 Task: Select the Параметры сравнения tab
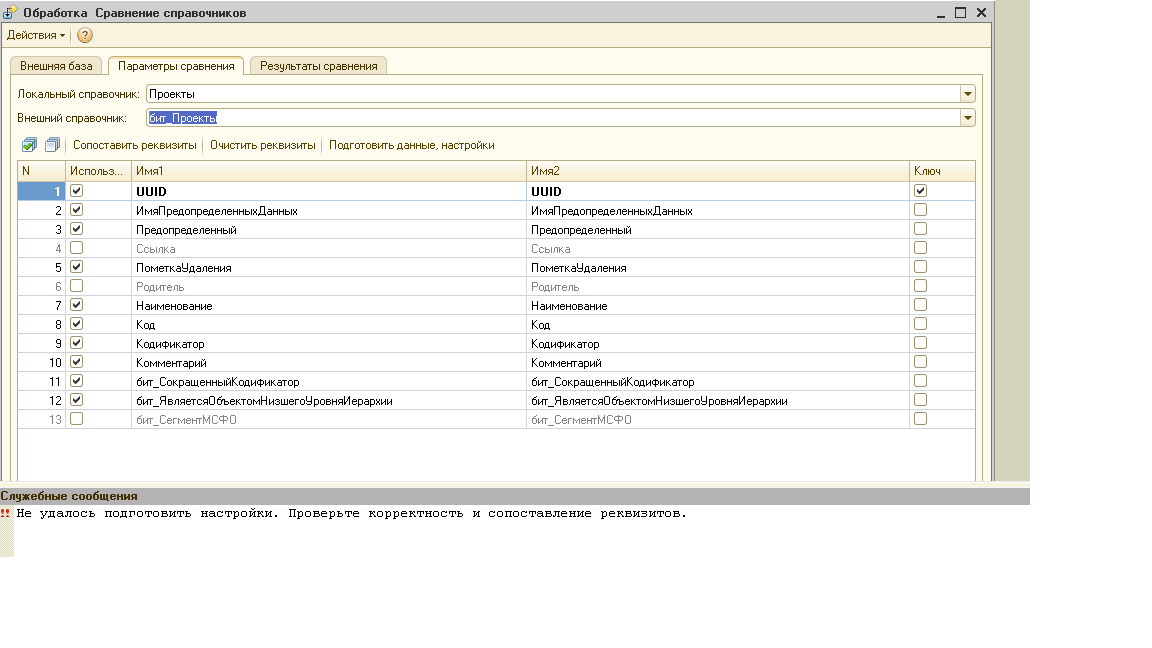176,66
